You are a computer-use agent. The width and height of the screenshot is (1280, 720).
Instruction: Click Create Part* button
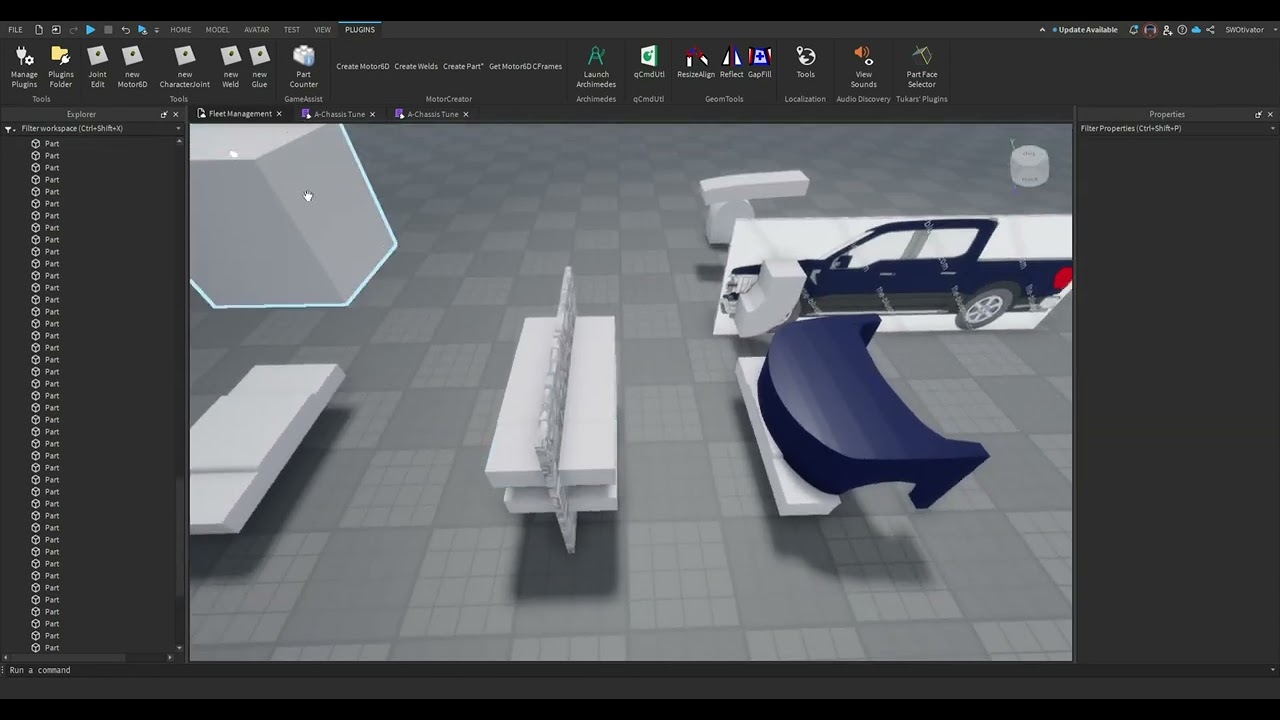coord(463,67)
